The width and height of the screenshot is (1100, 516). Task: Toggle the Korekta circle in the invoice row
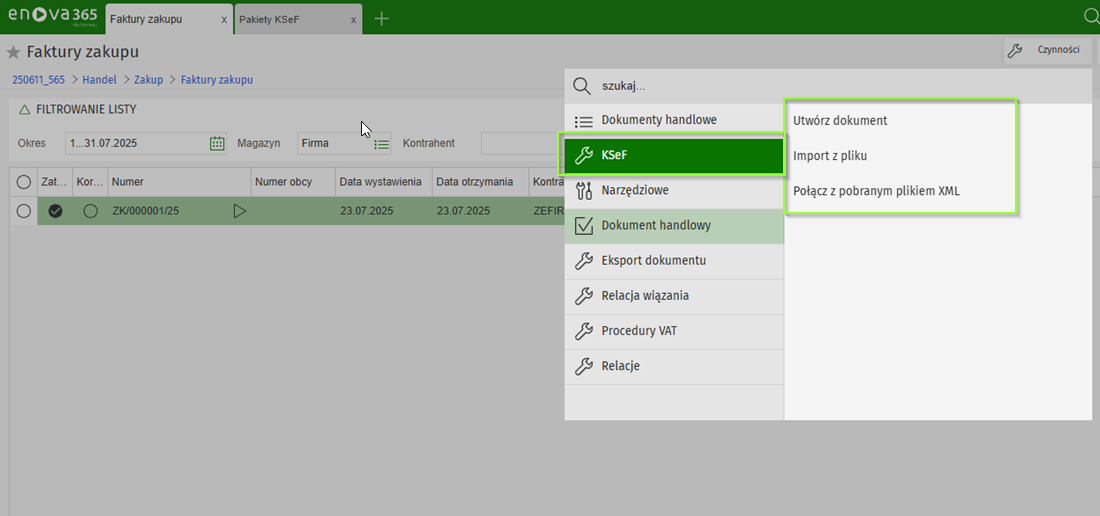[90, 211]
